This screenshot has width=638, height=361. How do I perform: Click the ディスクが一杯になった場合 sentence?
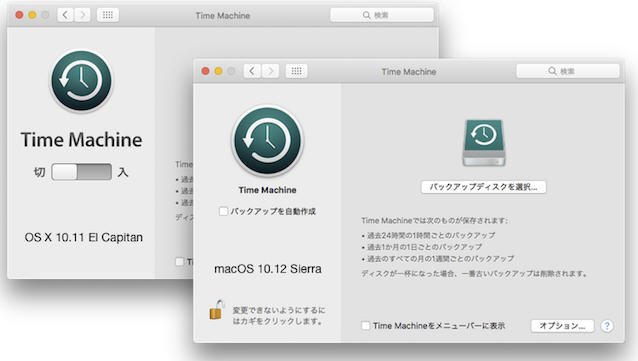coord(474,273)
